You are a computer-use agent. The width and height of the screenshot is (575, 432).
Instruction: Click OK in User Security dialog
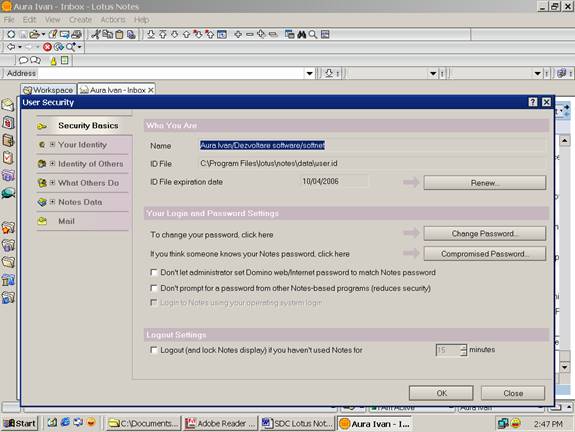441,393
